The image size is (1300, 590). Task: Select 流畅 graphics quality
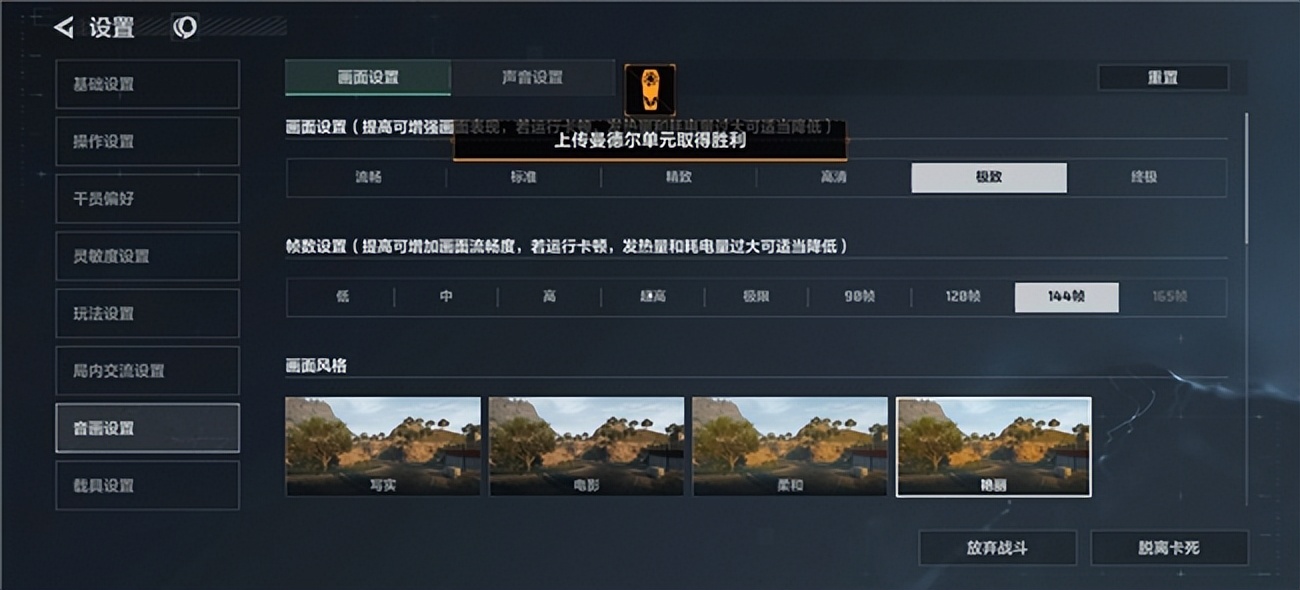click(x=368, y=177)
